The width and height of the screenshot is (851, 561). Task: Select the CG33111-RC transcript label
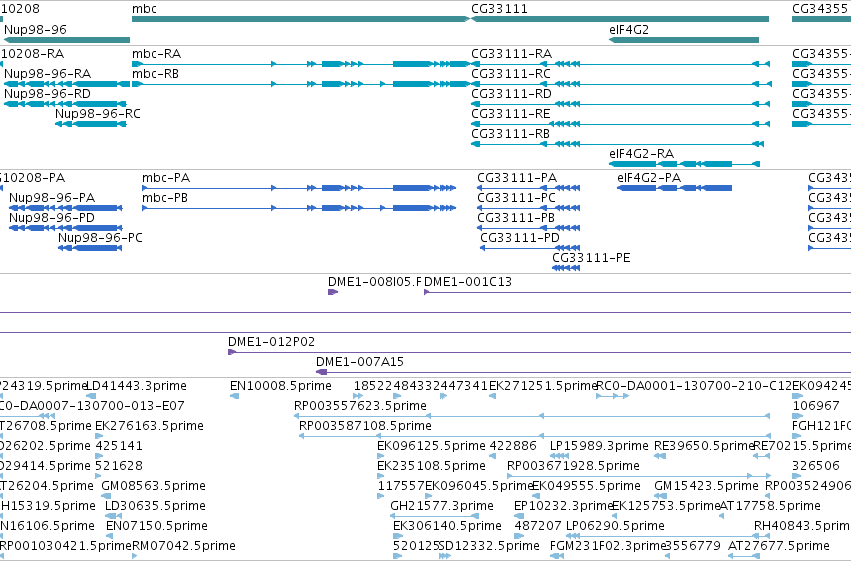pos(511,74)
